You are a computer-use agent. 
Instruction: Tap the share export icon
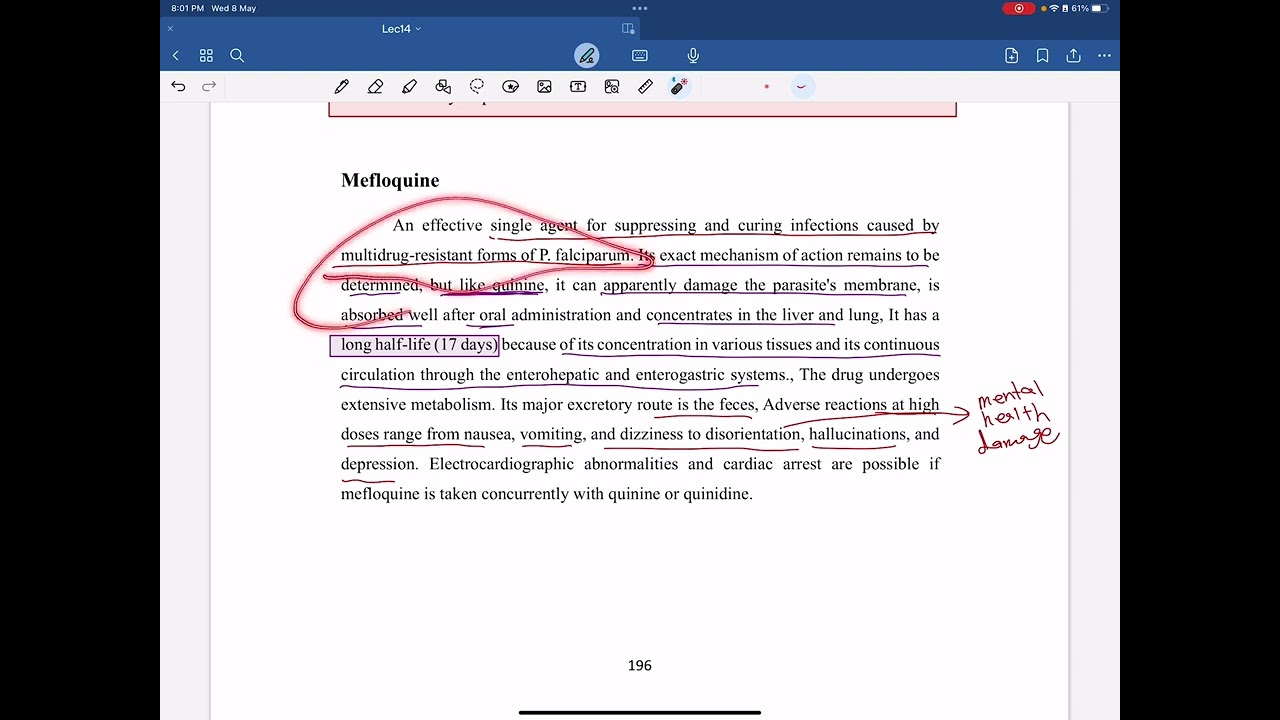coord(1073,56)
